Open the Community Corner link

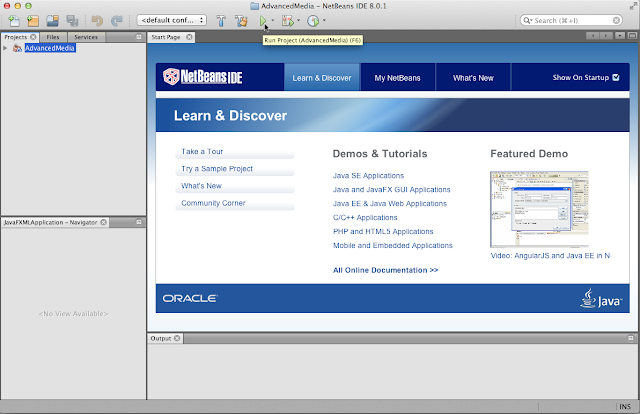coord(213,203)
